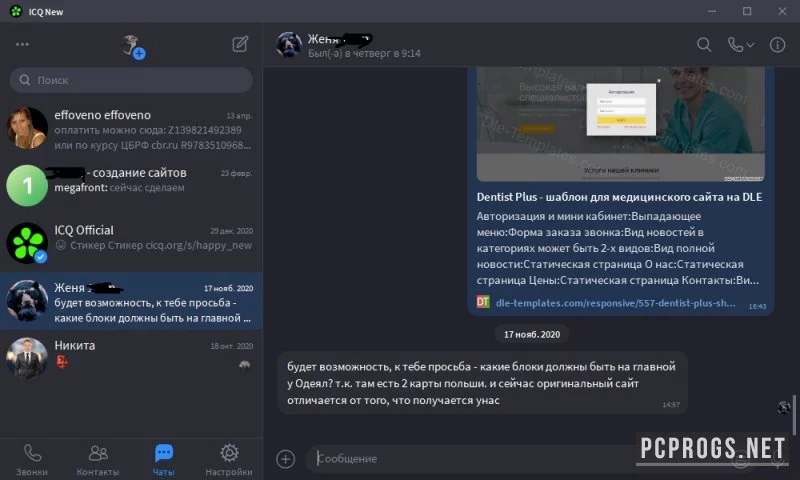Image resolution: width=800 pixels, height=480 pixels.
Task: Click contact name Женя in chat header
Action: tap(322, 39)
